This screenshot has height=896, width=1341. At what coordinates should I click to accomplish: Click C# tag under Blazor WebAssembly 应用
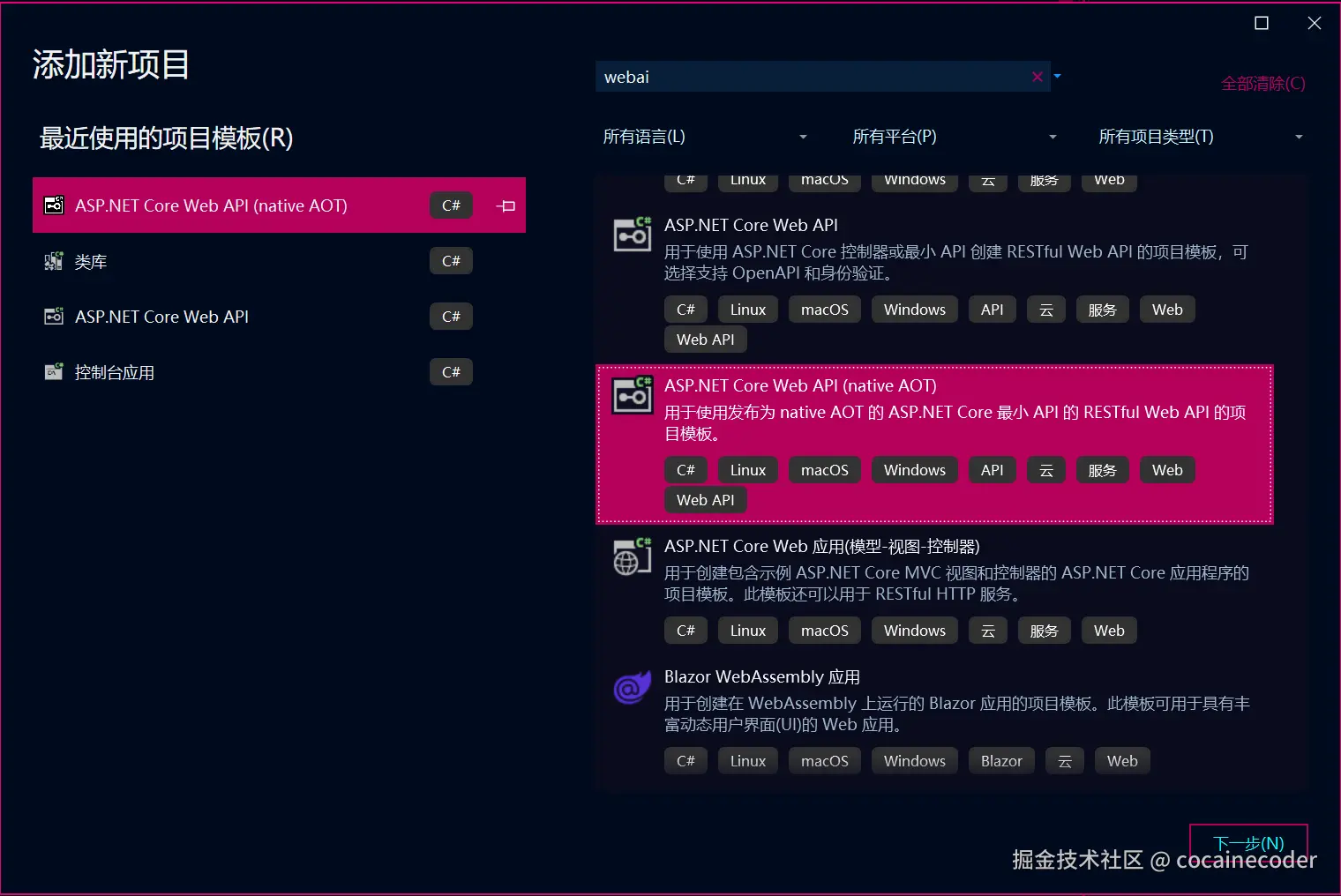click(x=685, y=761)
